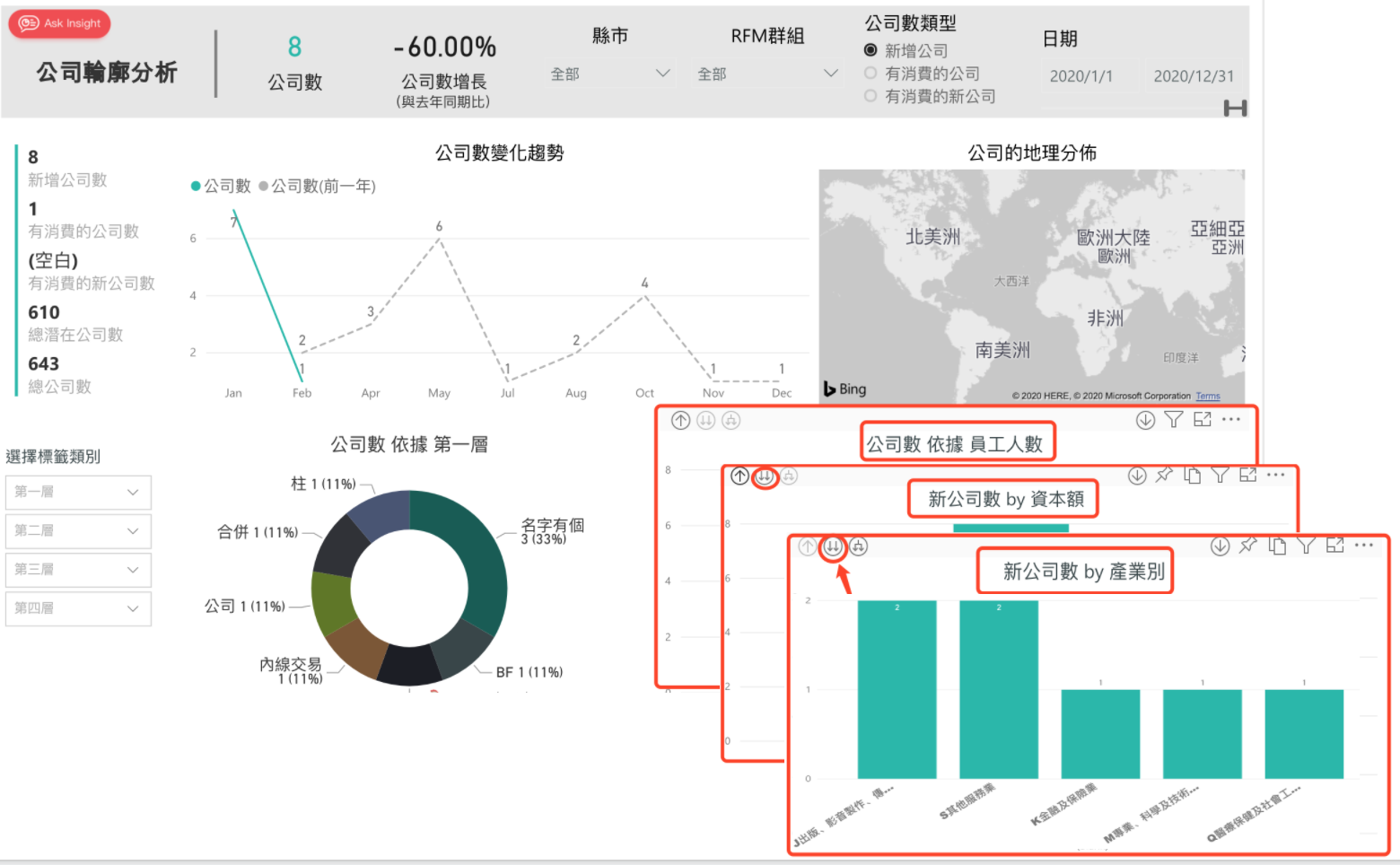1400x865 pixels.
Task: Enable drill-down mode on 產業別 chart
Action: (x=1220, y=546)
